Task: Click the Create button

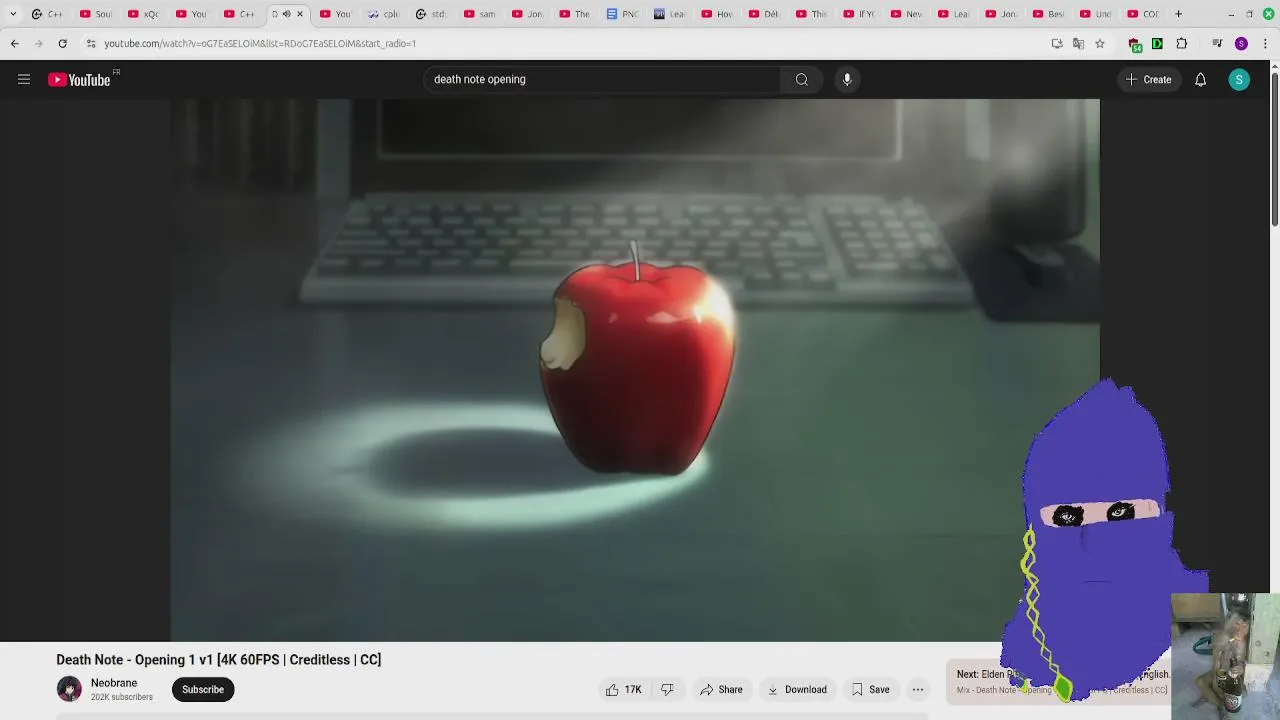Action: coord(1148,80)
